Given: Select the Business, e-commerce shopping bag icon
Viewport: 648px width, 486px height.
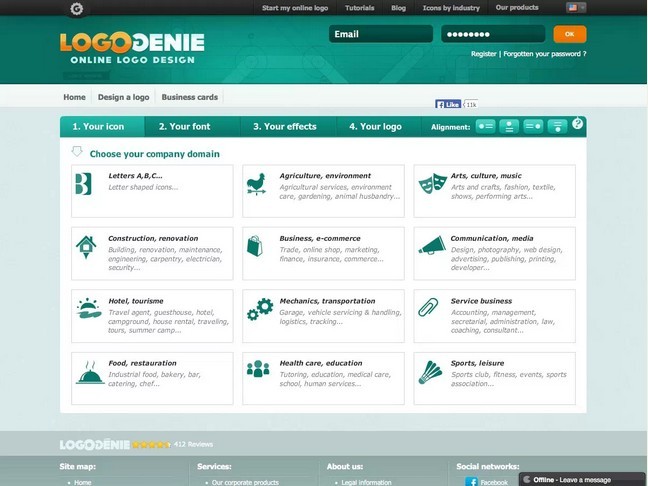Looking at the screenshot, I should click(x=255, y=246).
